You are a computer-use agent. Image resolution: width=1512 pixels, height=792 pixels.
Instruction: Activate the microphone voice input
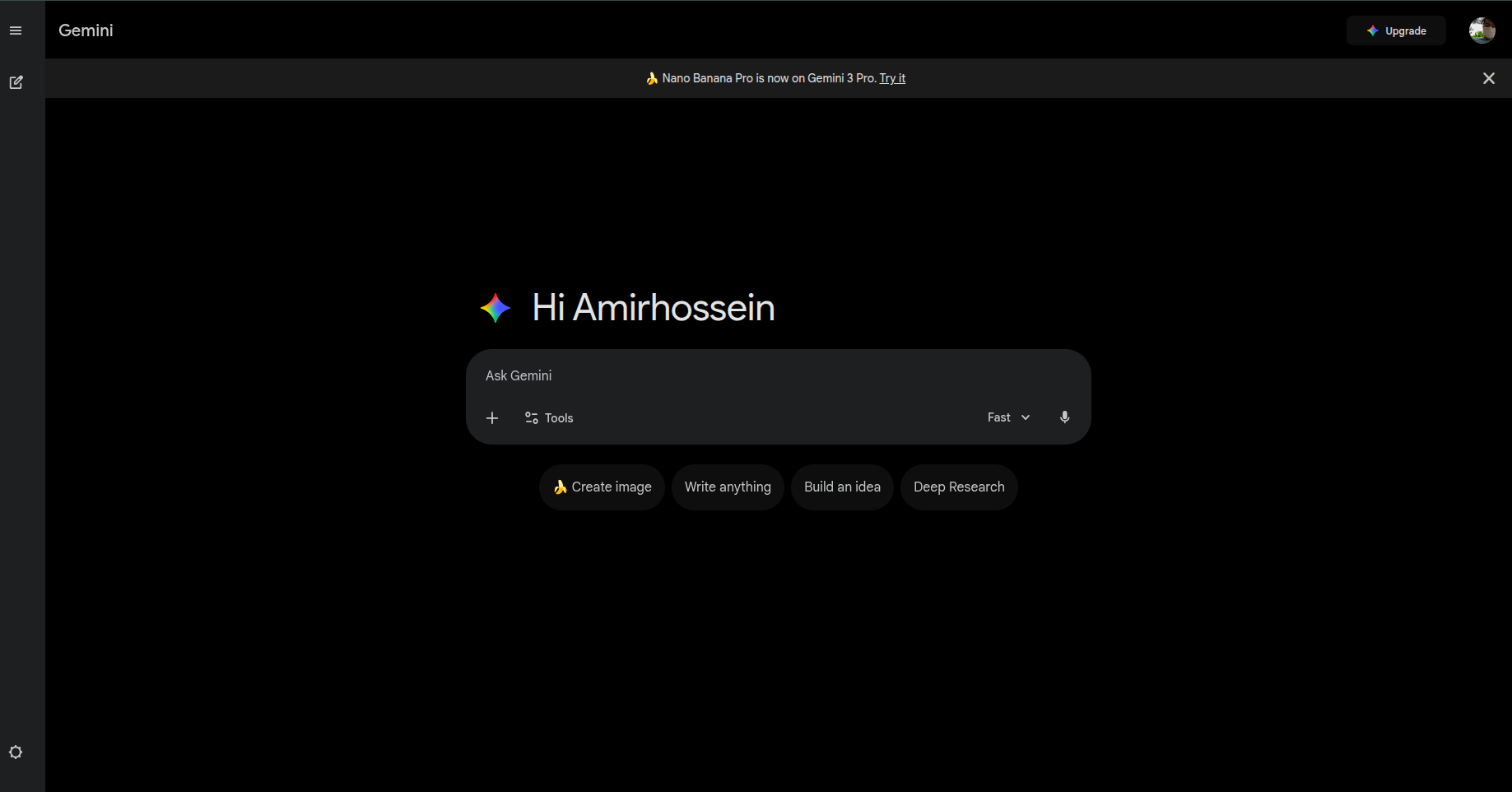click(x=1064, y=417)
